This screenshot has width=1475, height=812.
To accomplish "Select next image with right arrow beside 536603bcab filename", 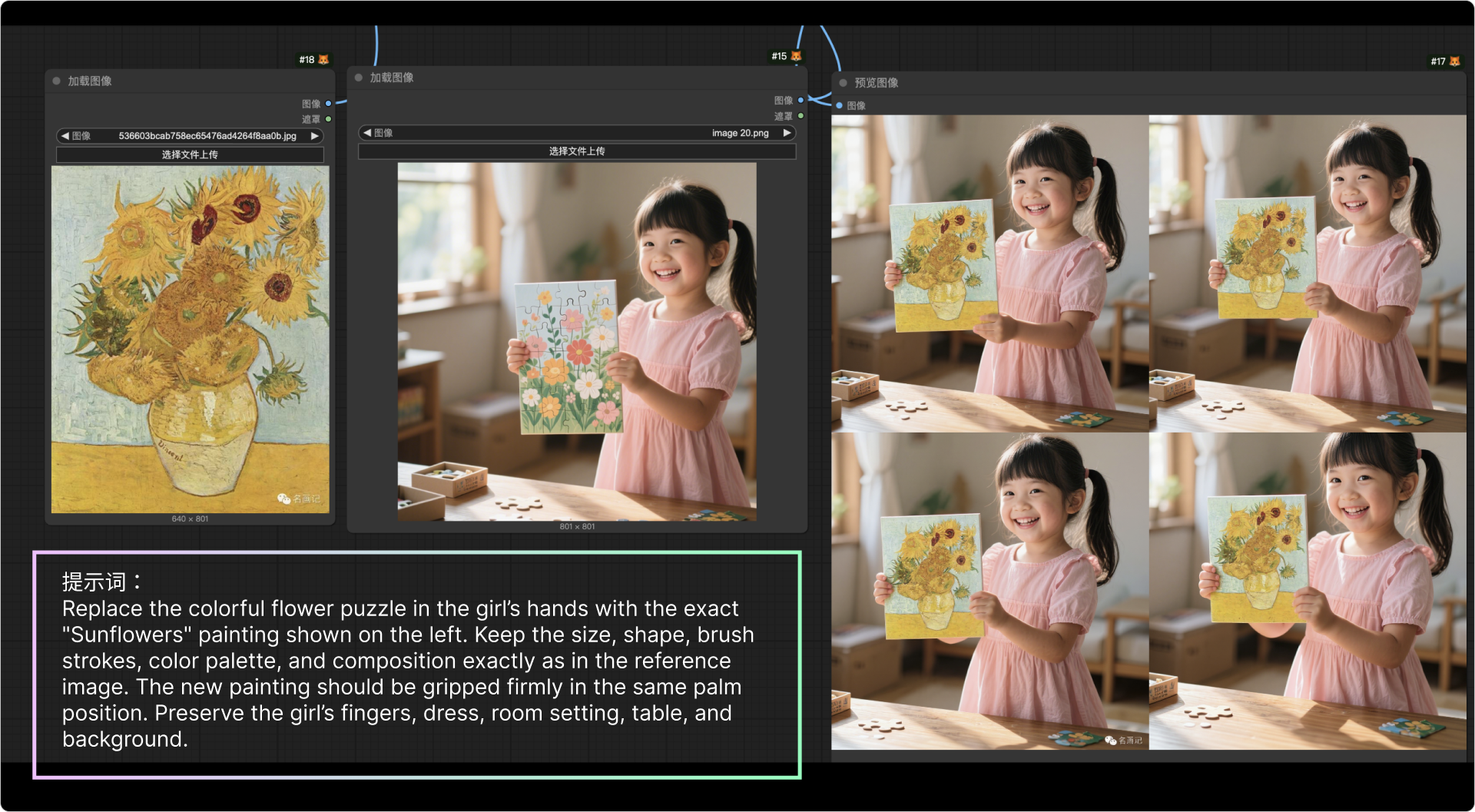I will 314,136.
